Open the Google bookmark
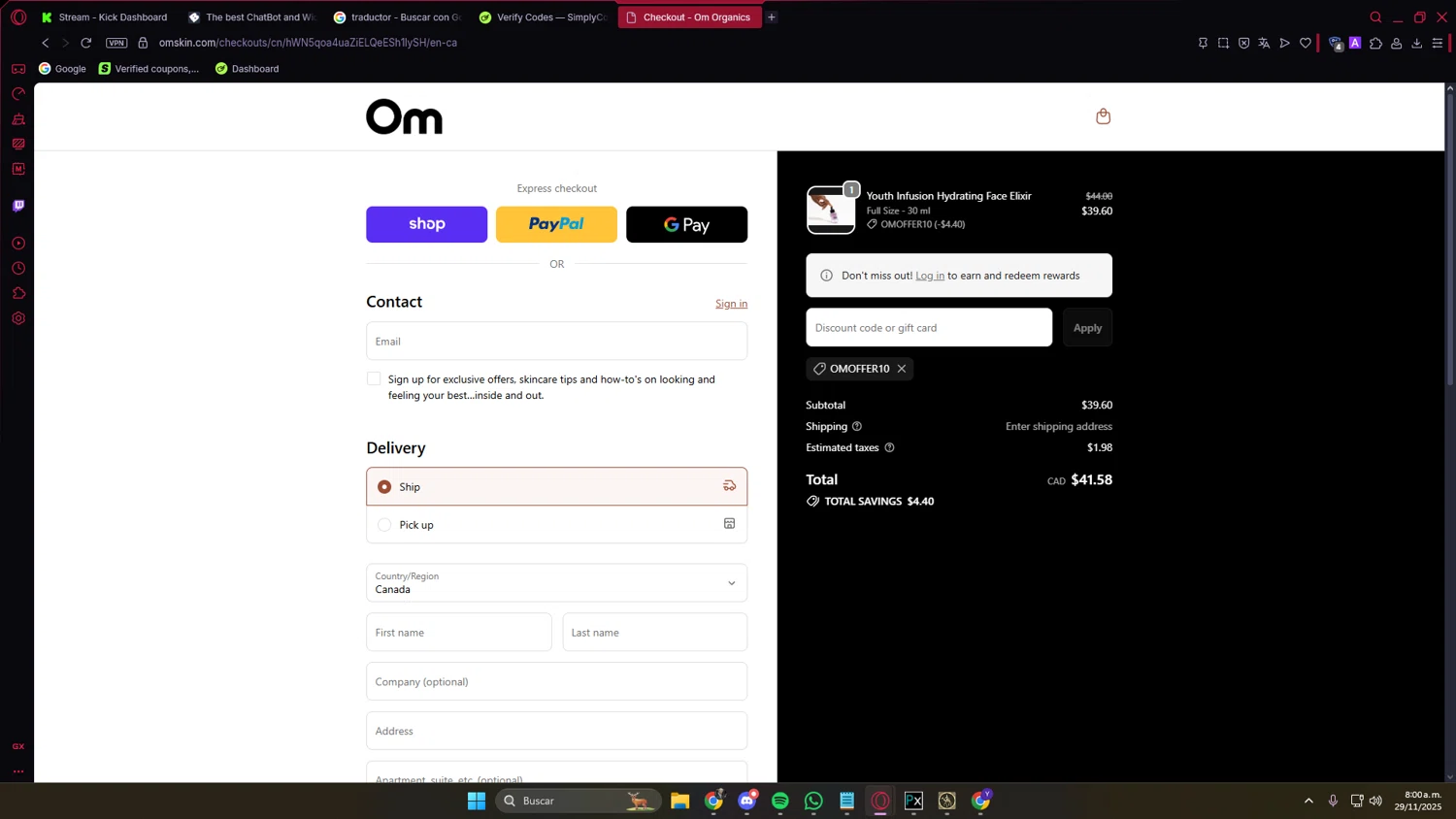The image size is (1456, 819). point(62,69)
